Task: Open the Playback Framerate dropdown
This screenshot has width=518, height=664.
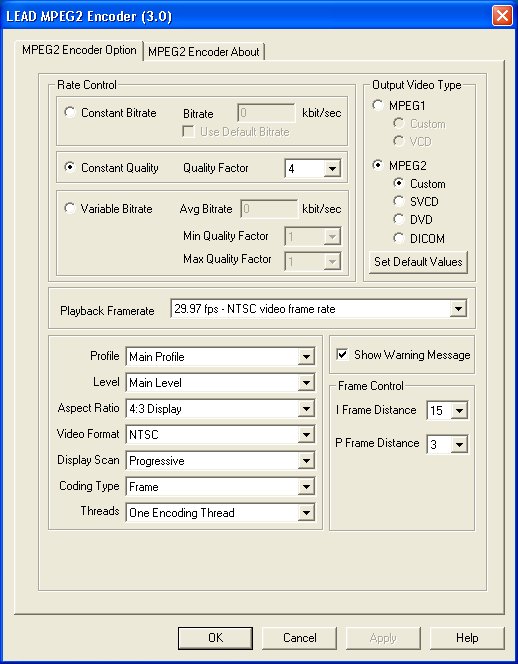Action: (x=458, y=309)
